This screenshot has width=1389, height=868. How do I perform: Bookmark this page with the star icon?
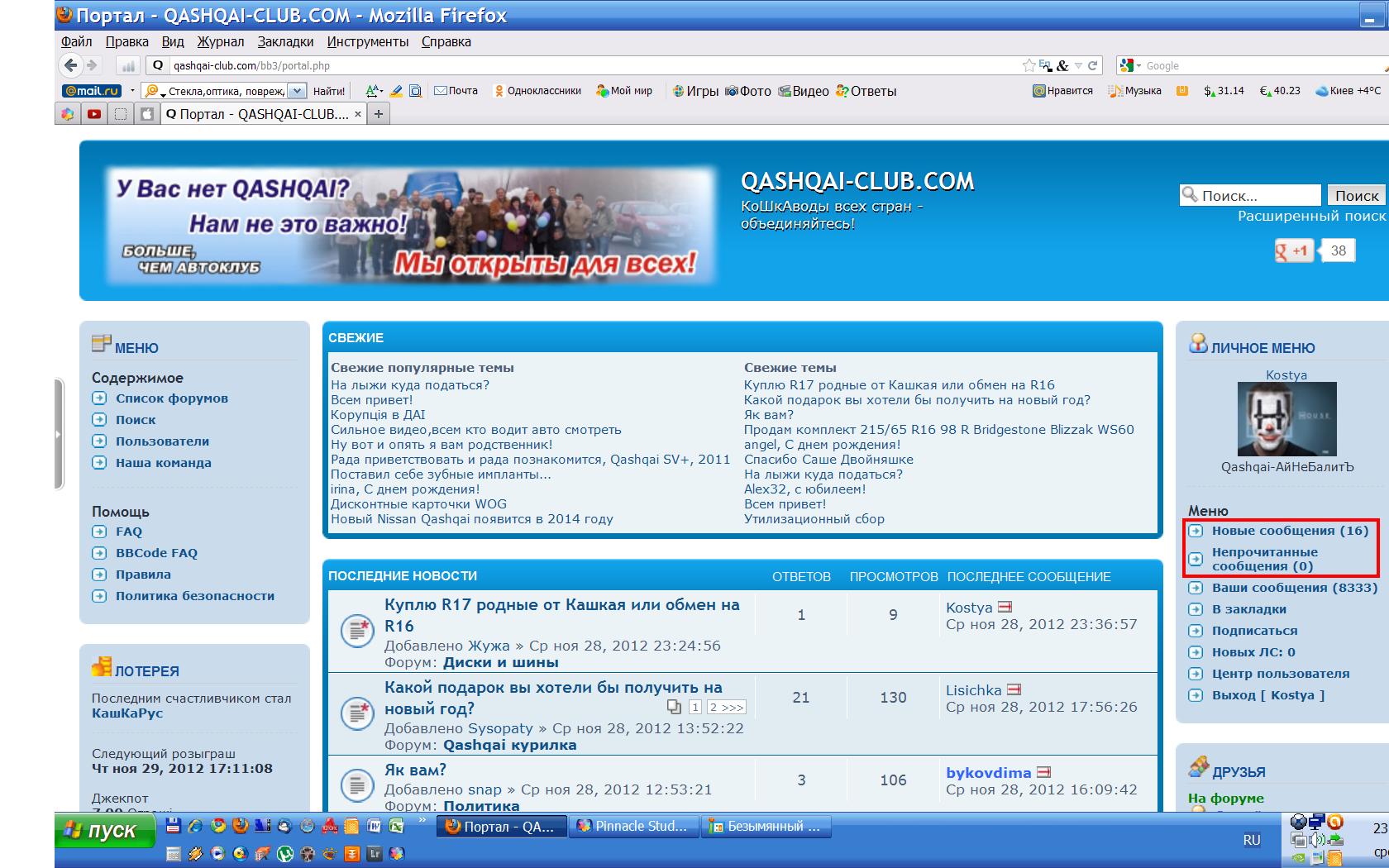[1029, 65]
